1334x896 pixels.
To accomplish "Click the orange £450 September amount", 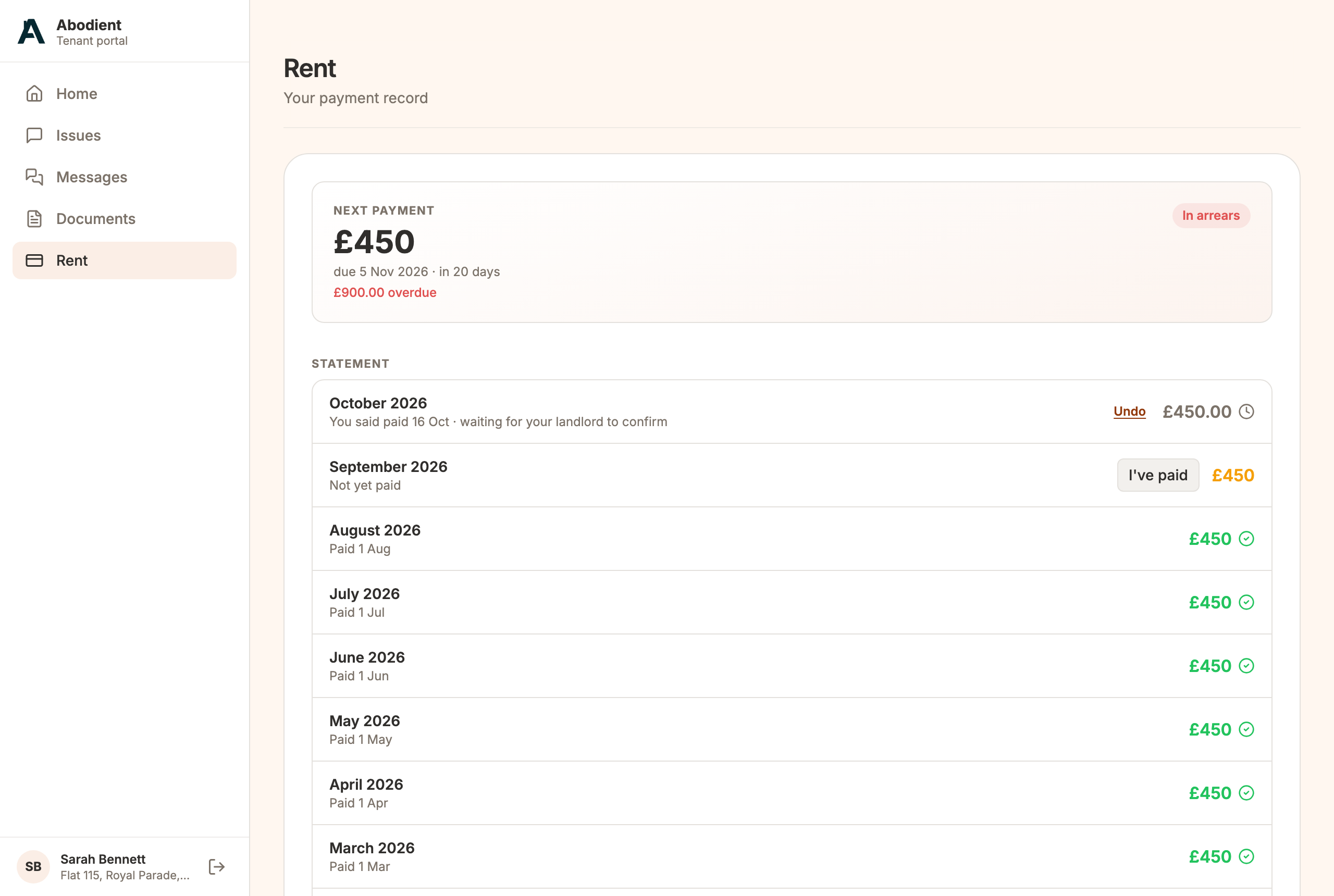I will 1233,475.
